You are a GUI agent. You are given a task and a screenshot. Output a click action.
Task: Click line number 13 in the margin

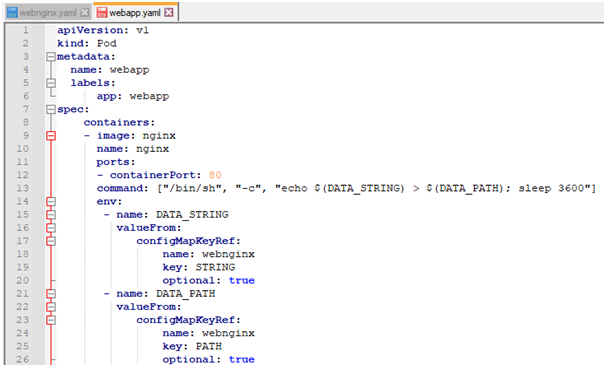click(22, 189)
